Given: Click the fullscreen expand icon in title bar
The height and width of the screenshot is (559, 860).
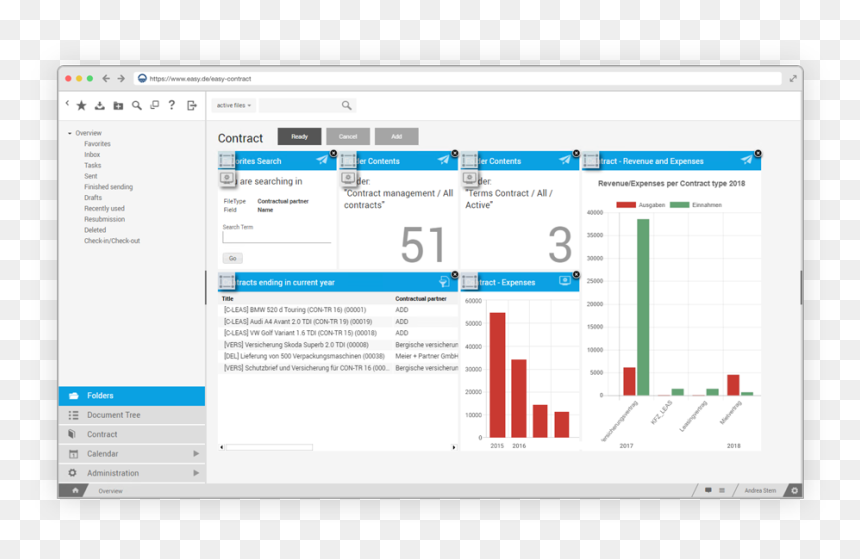Looking at the screenshot, I should (x=793, y=78).
